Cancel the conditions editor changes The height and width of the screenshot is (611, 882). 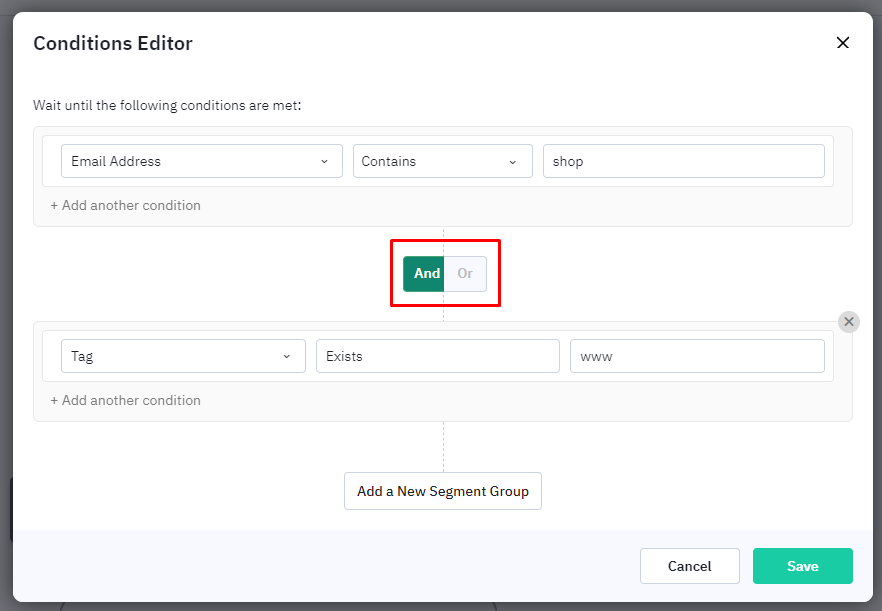[690, 566]
